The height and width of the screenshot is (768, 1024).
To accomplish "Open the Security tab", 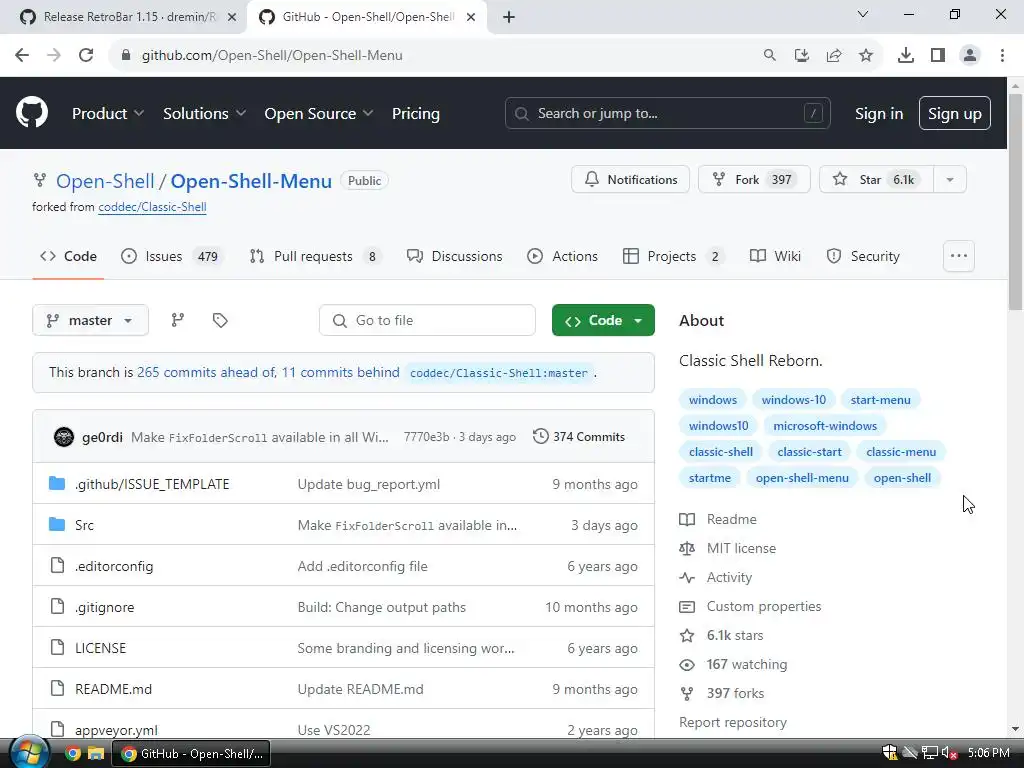I will click(x=863, y=256).
